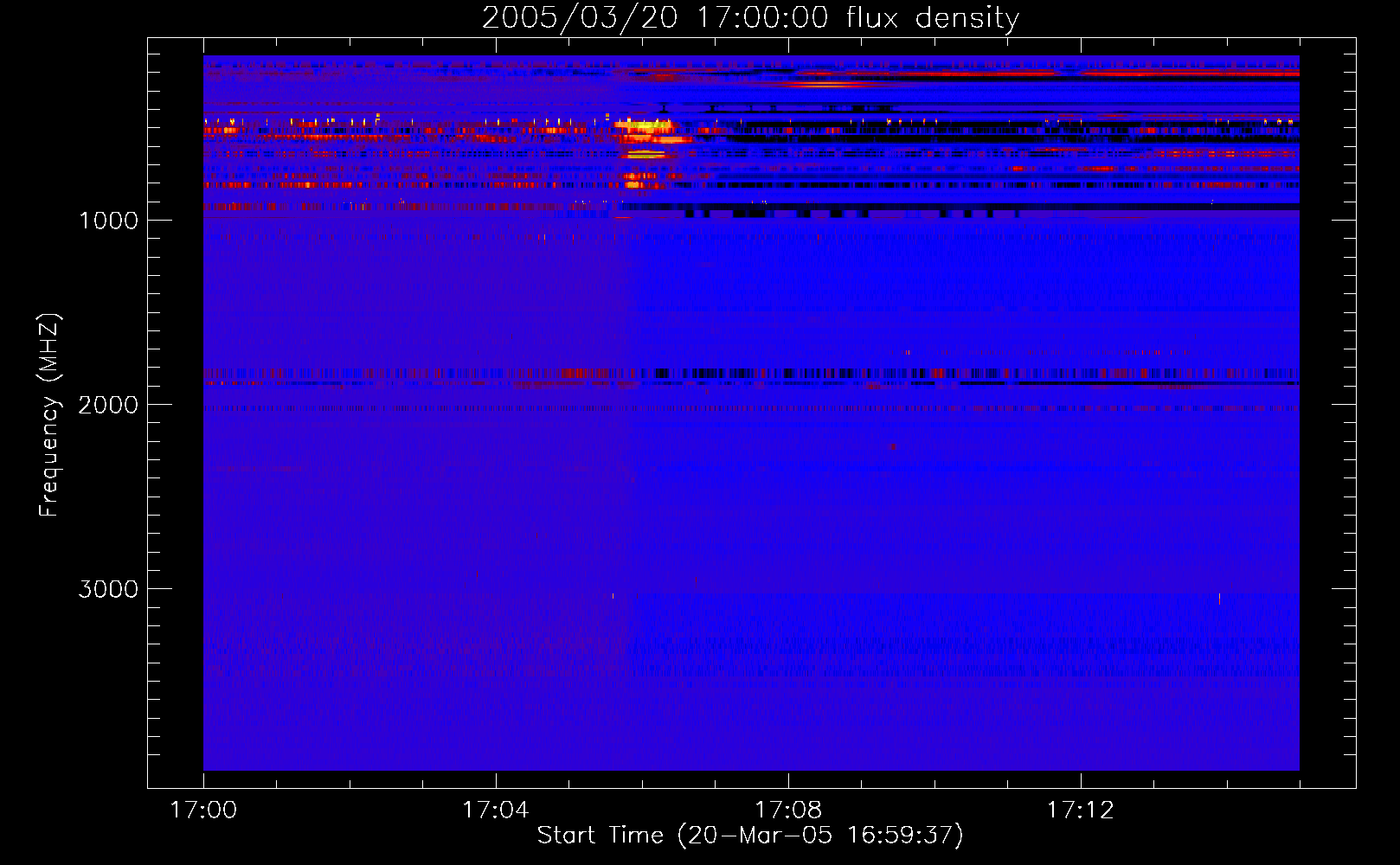The height and width of the screenshot is (865, 1400).
Task: Select the 'Frequency (MHZ)' y-axis label
Action: [x=49, y=415]
